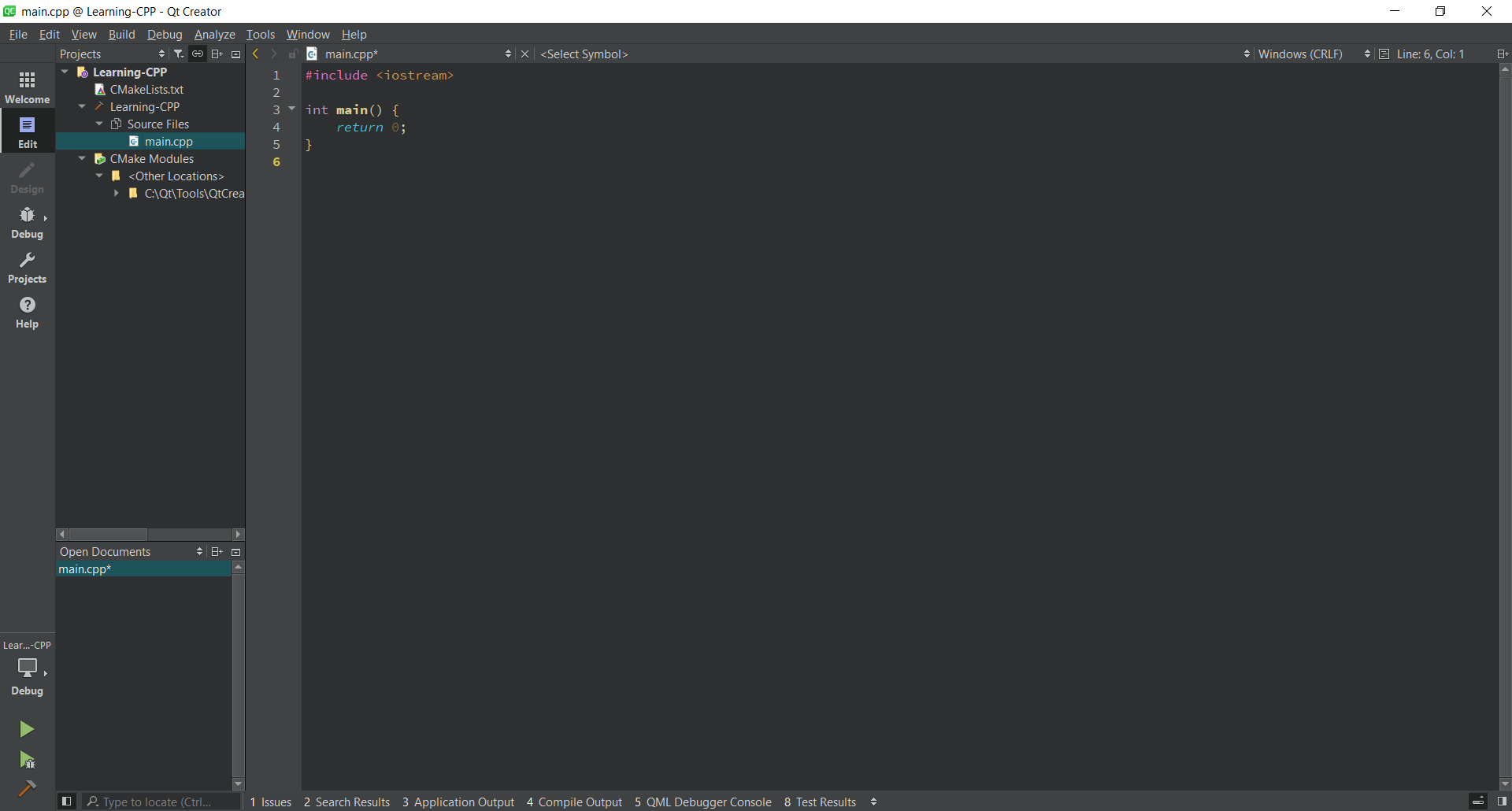
Task: Start debugging with play-bug button
Action: coord(27,760)
